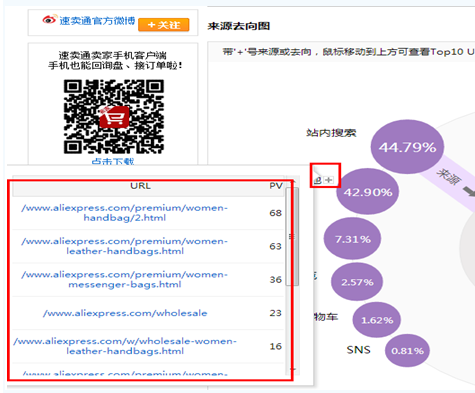Image resolution: width=475 pixels, height=393 pixels.
Task: Open the women-messenger-bags.html URL link
Action: tap(124, 279)
